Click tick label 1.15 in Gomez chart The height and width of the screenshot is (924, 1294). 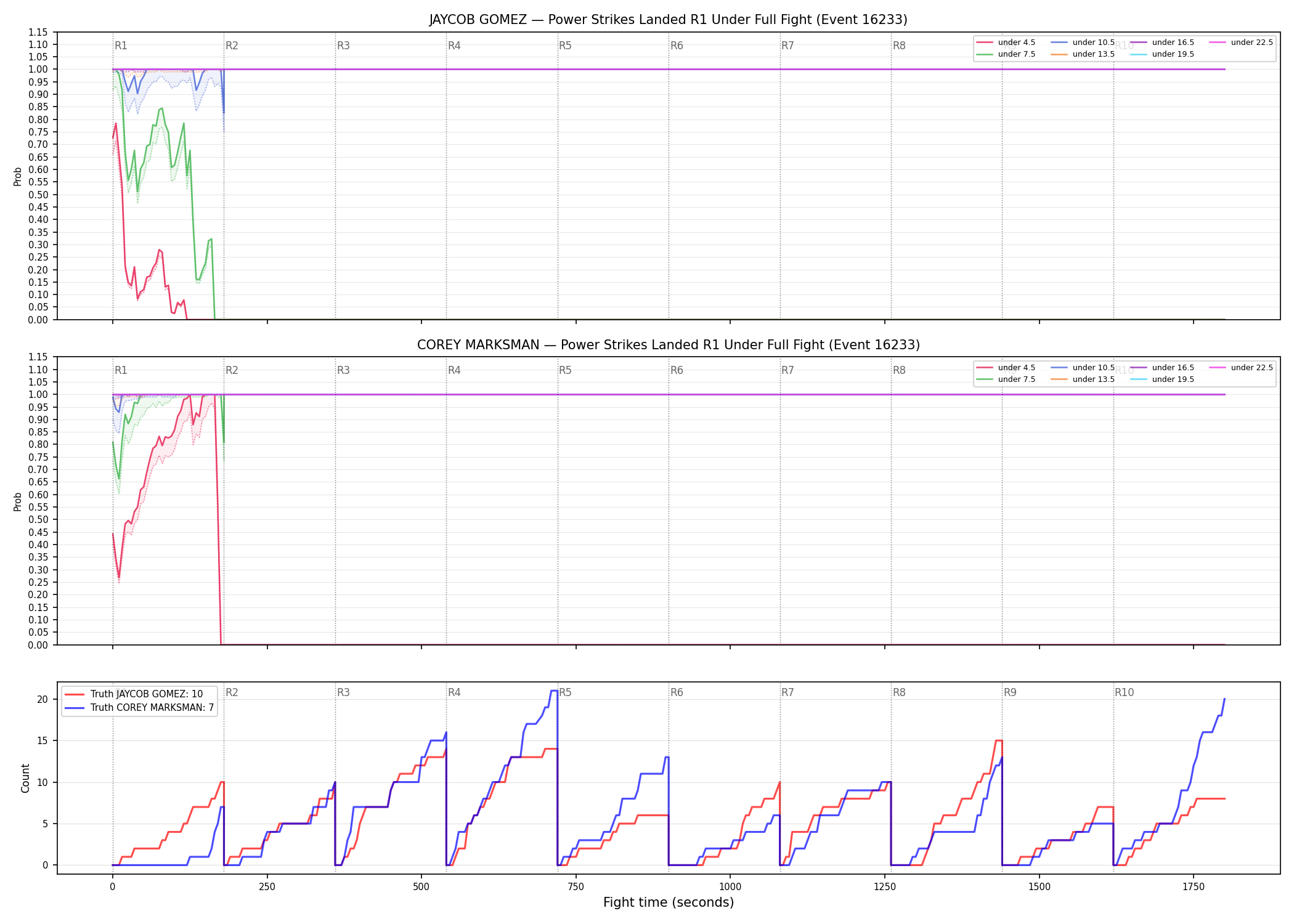(x=38, y=32)
